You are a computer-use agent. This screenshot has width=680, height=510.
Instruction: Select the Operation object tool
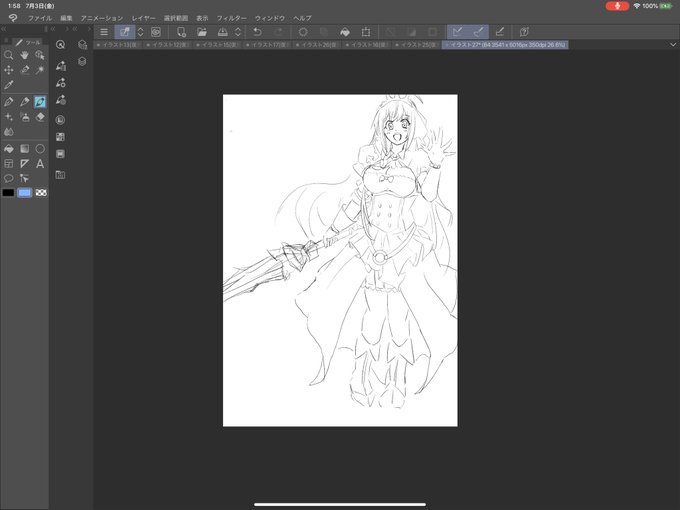click(x=40, y=55)
